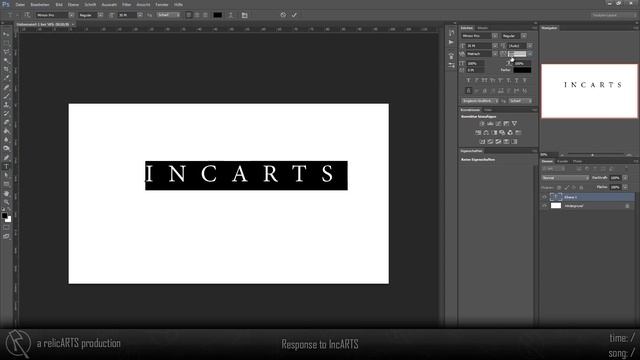The width and height of the screenshot is (640, 360).
Task: Select the Clone Stamp tool
Action: pyautogui.click(x=6, y=105)
